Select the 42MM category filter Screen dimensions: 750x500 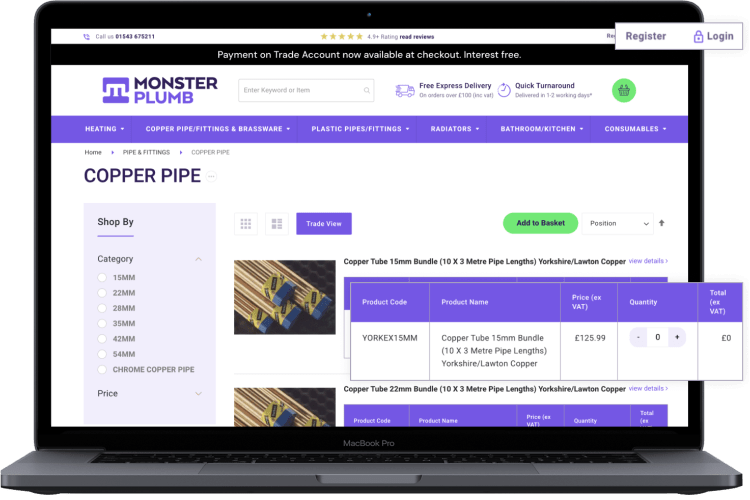click(x=117, y=339)
